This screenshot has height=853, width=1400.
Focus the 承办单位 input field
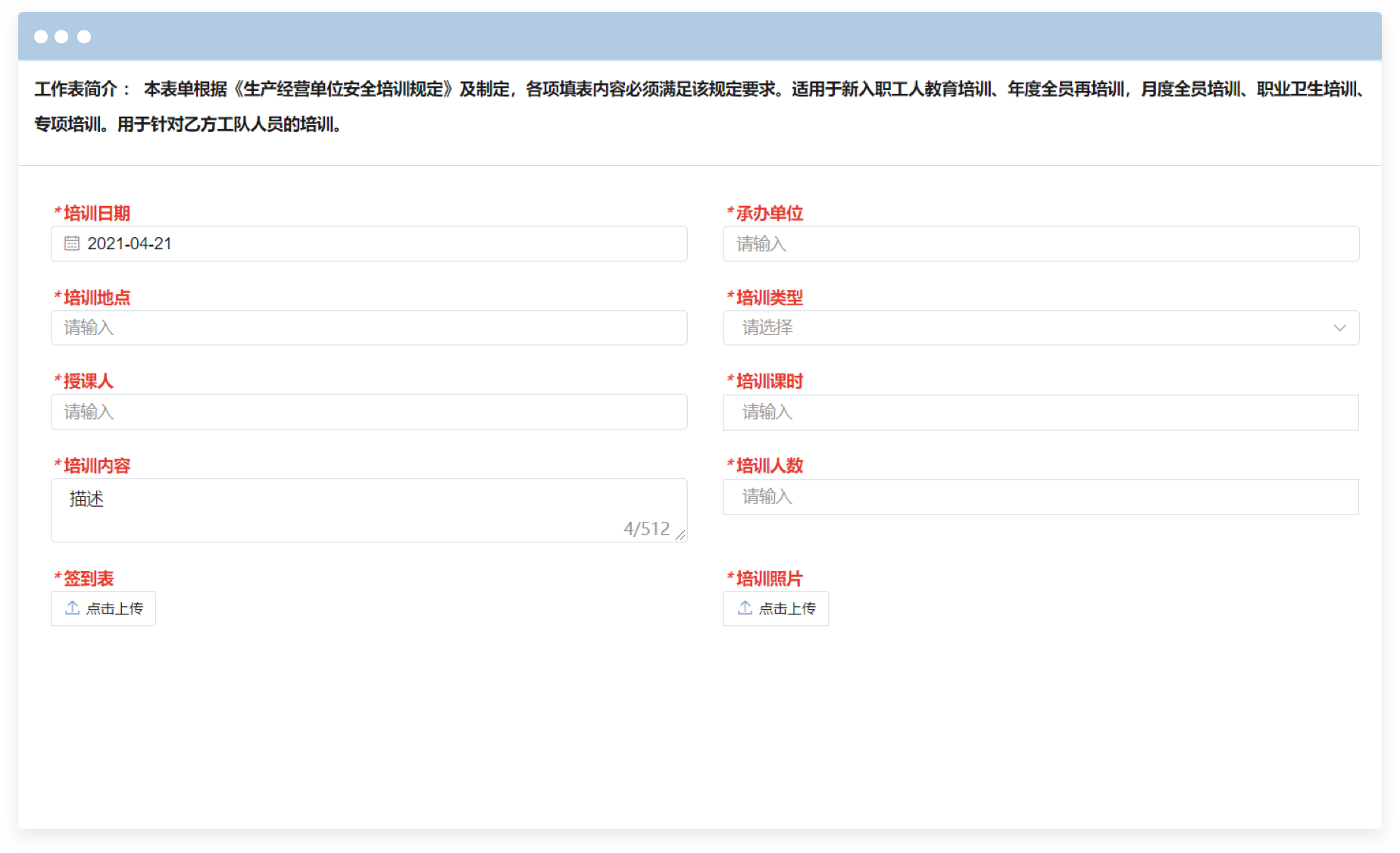click(1040, 244)
